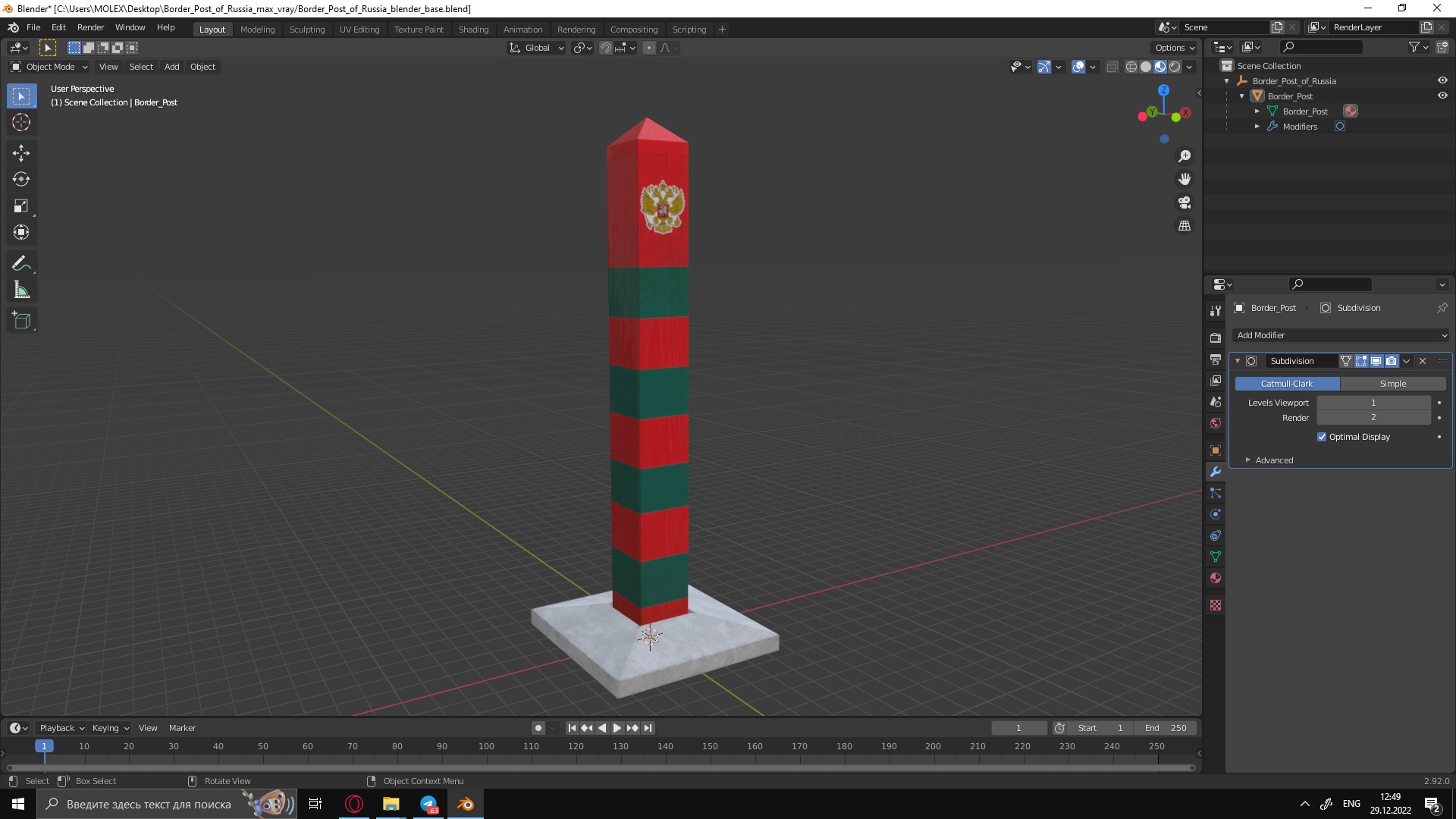Select Simple subdivision type
The height and width of the screenshot is (819, 1456).
tap(1393, 384)
